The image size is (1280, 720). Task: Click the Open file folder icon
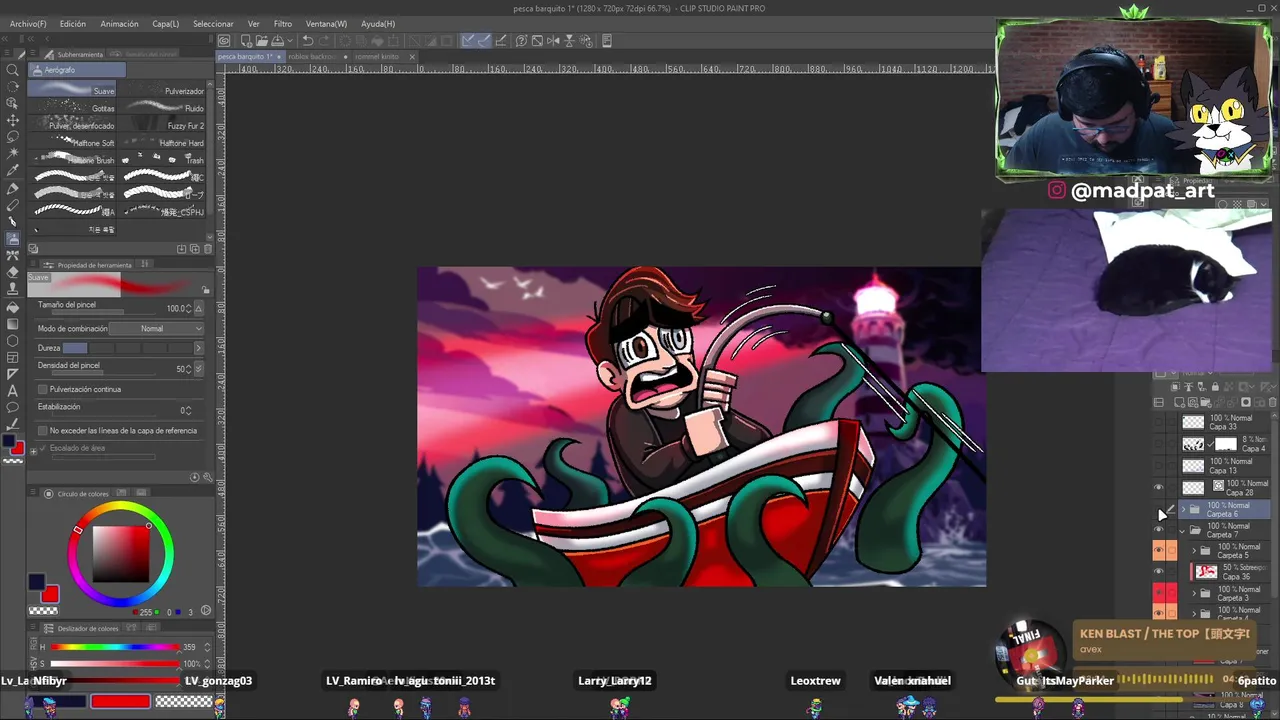coord(262,41)
